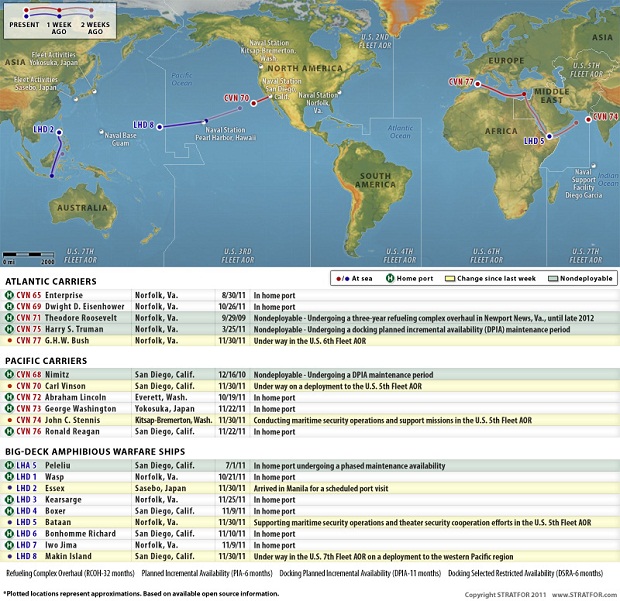Click the 'Kitsap-Bremerton, Wash.' home port cell
Viewport: 620px width, 601px height.
[x=174, y=420]
